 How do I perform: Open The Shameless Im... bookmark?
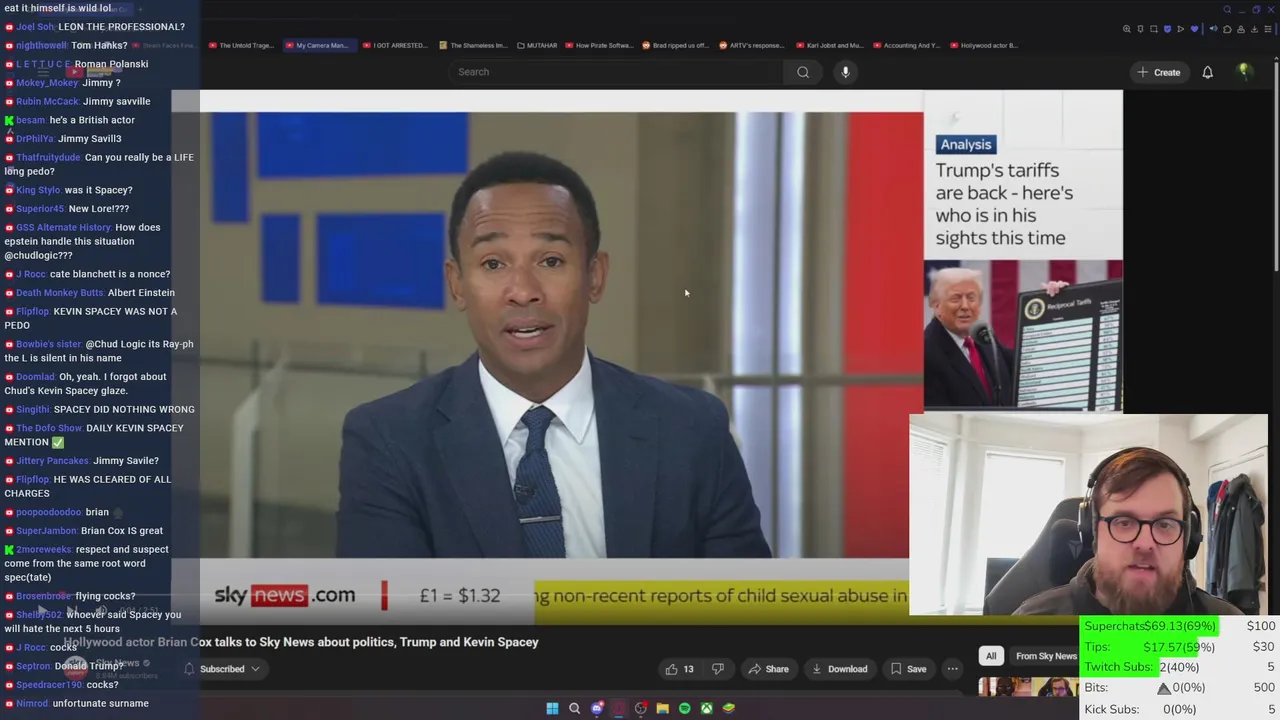(x=473, y=45)
